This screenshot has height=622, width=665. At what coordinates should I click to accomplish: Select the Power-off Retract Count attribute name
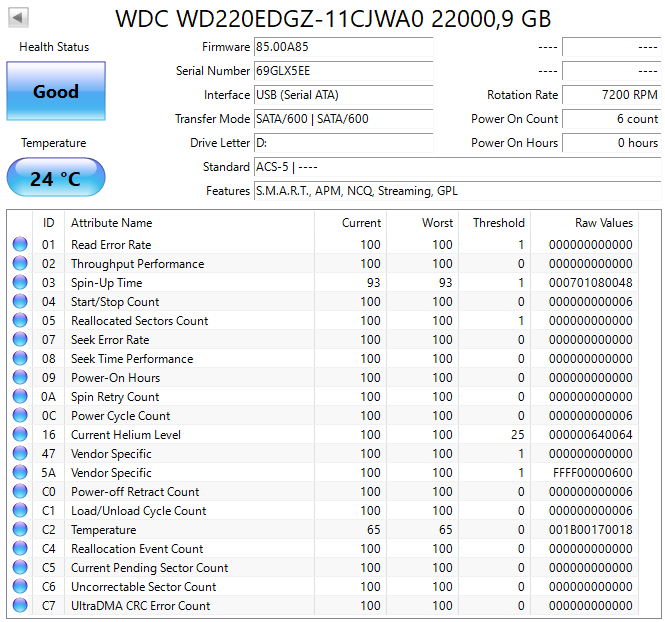tap(135, 492)
